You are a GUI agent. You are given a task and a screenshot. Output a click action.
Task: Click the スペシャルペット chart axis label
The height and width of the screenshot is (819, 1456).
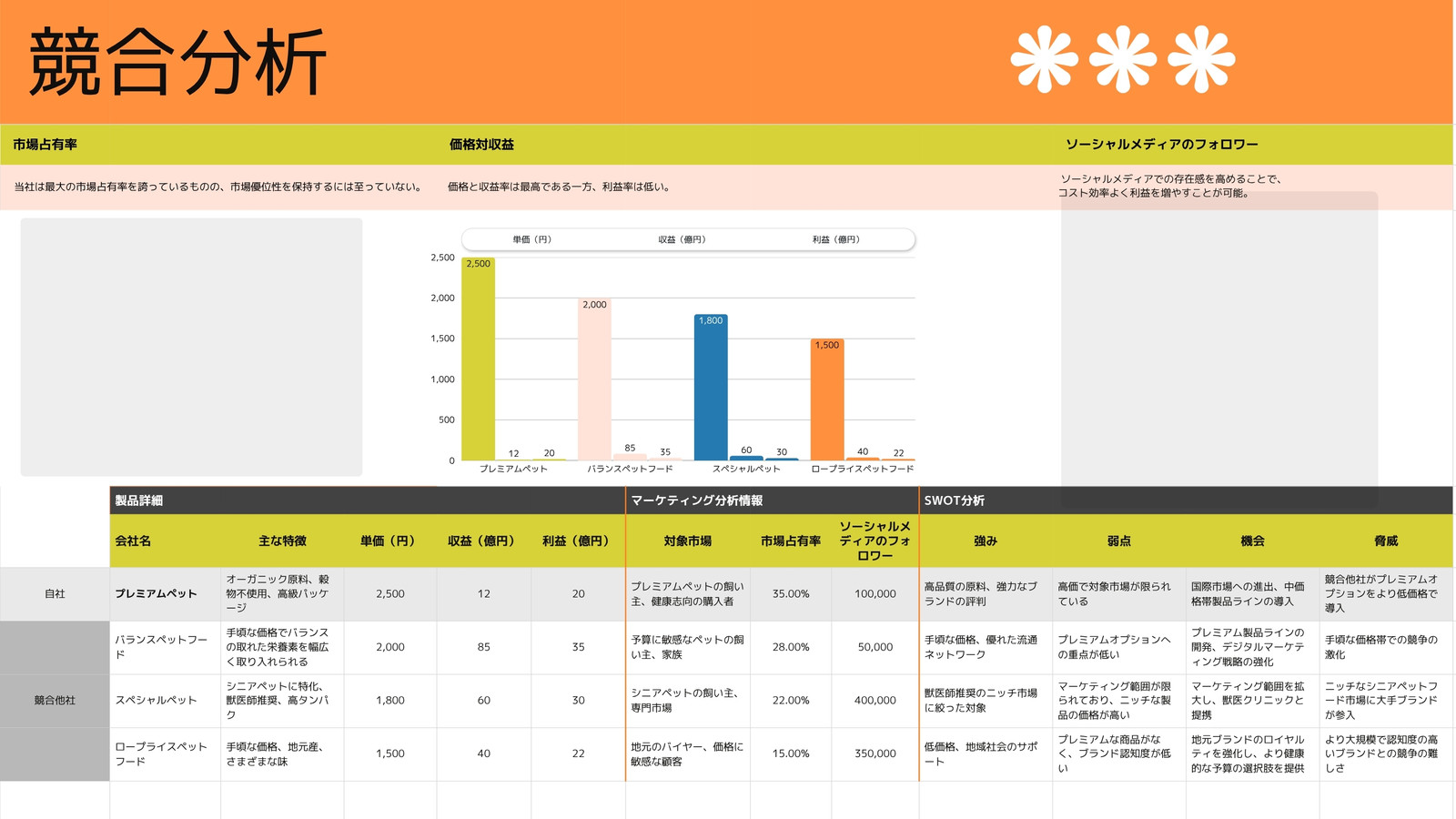pos(746,469)
